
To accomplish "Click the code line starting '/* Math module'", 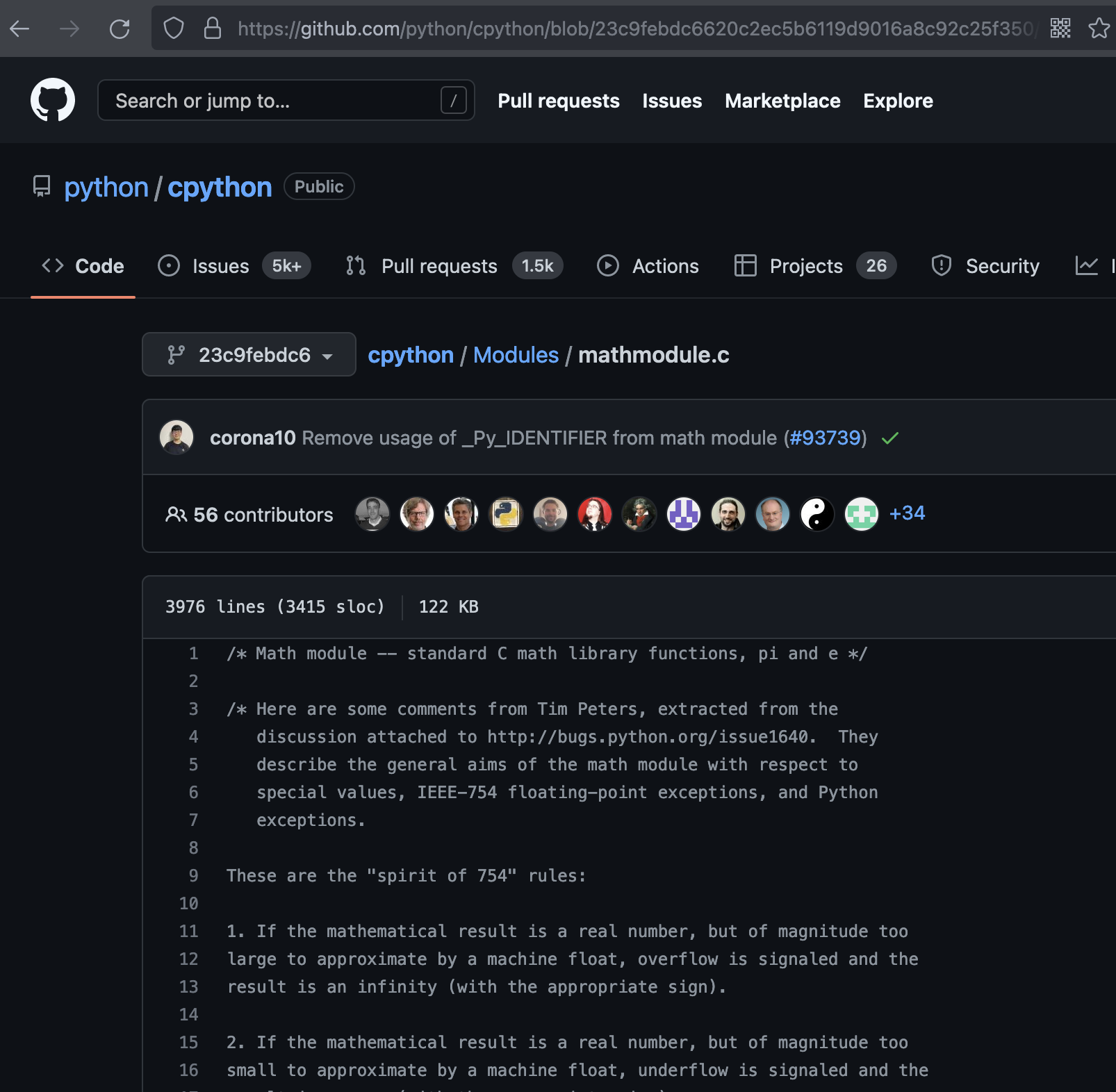I will tap(547, 654).
